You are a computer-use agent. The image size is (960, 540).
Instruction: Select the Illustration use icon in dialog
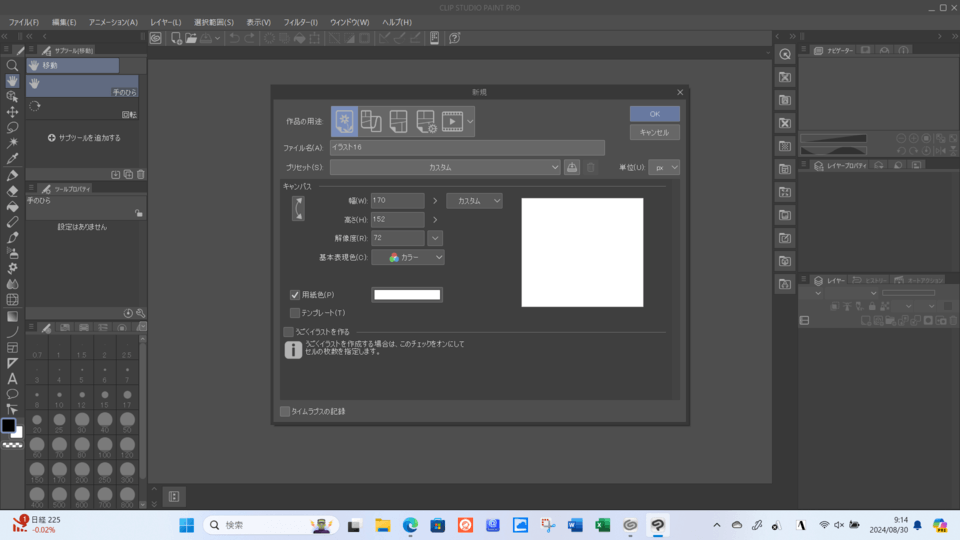(345, 121)
